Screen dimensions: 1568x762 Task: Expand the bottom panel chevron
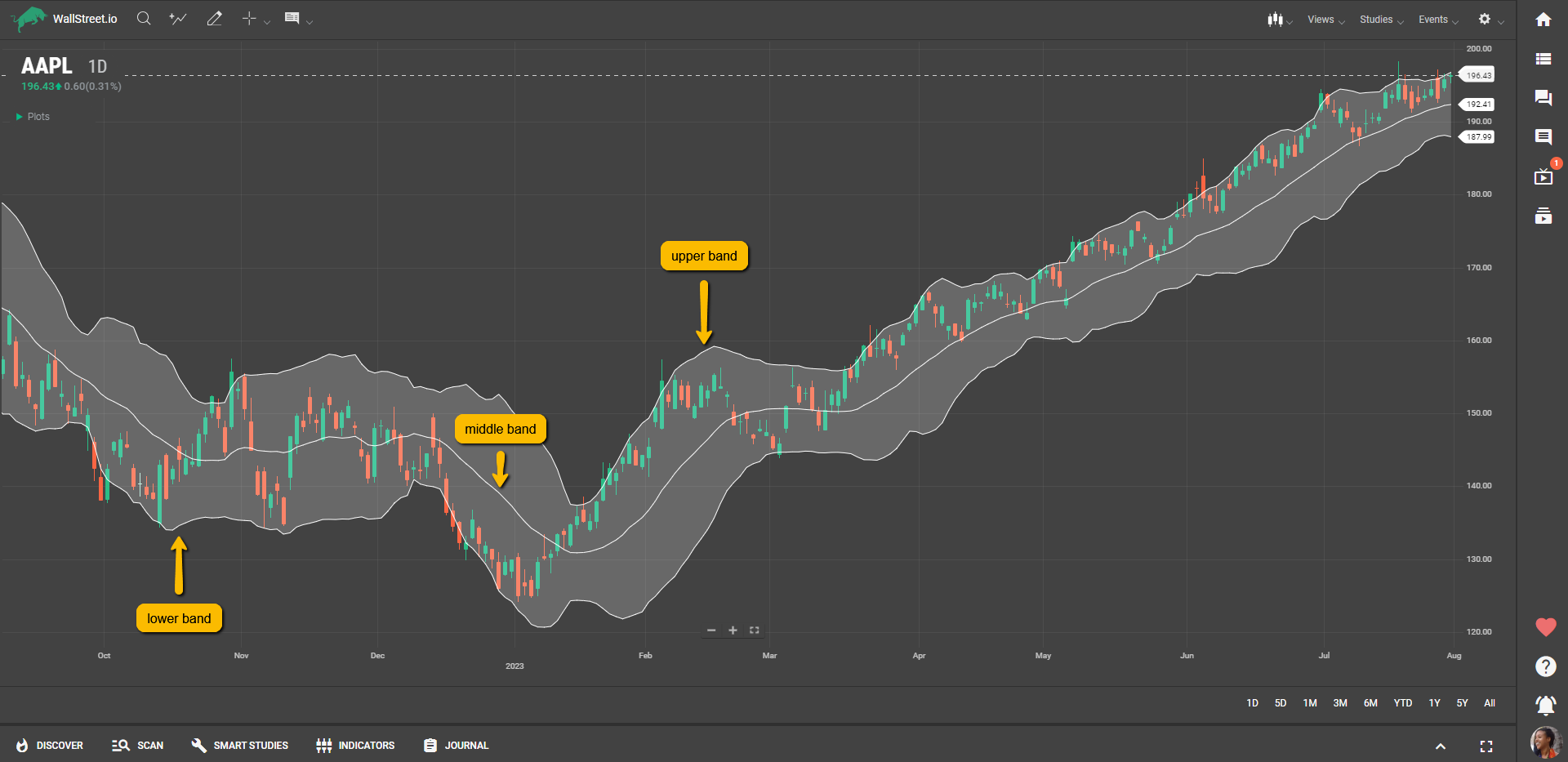pos(1441,746)
